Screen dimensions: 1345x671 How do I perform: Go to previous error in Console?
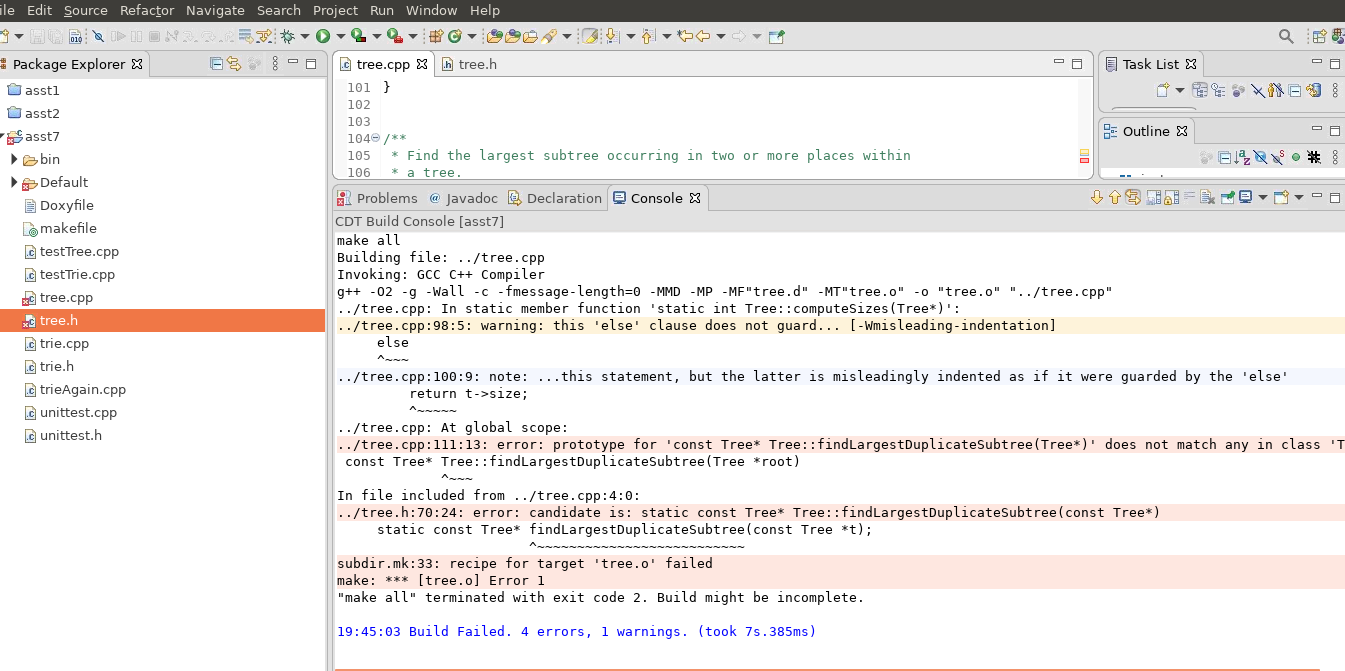click(x=1115, y=197)
